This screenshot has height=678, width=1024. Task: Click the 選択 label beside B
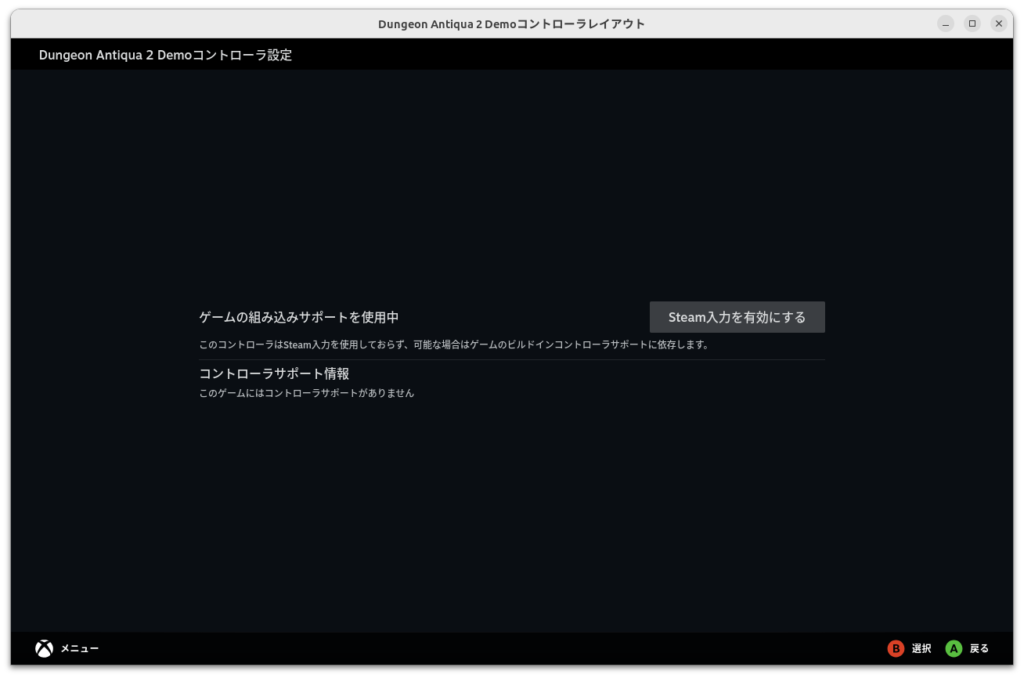tap(921, 649)
